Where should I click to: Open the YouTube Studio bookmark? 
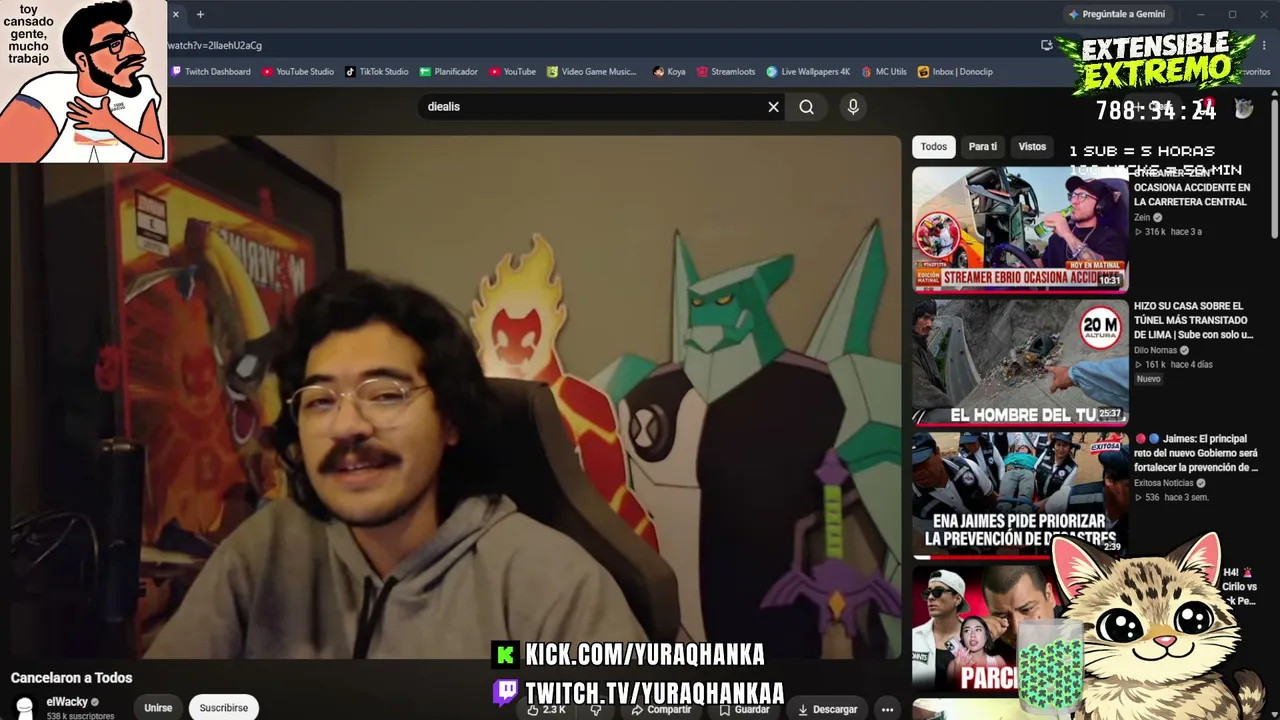(298, 72)
